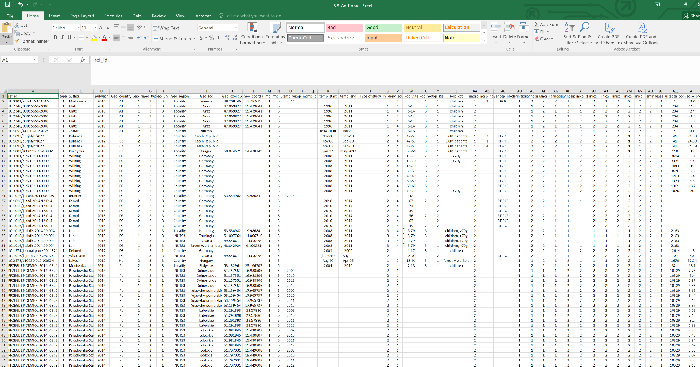Screen dimensions: 700x367
Task: Apply the red font color
Action: [104, 38]
